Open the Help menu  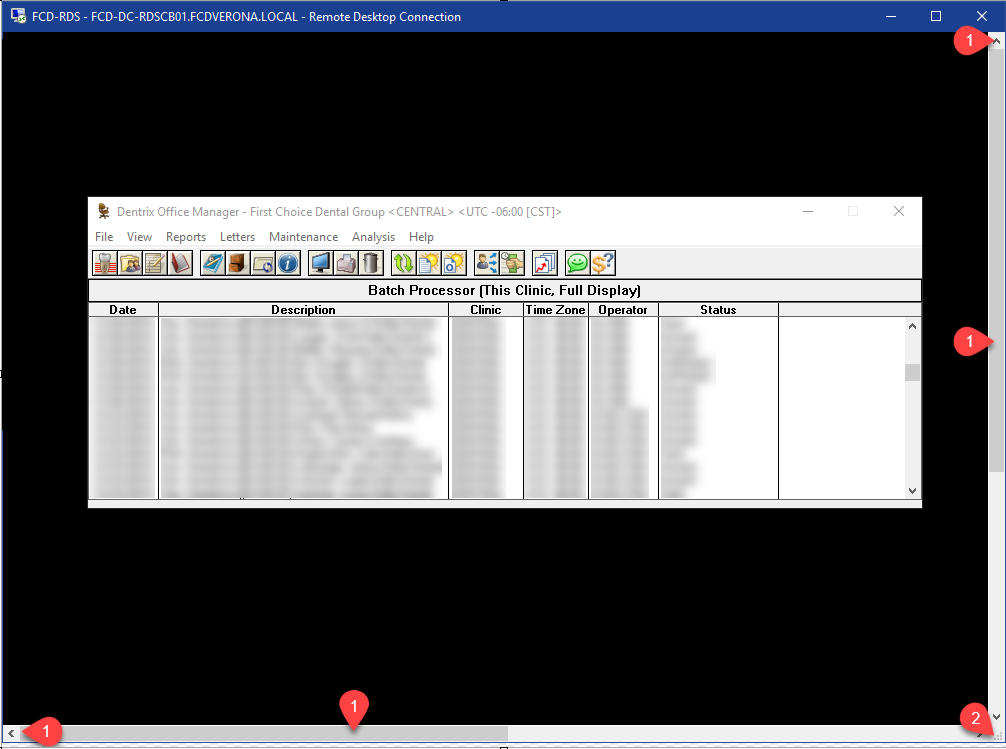point(422,237)
